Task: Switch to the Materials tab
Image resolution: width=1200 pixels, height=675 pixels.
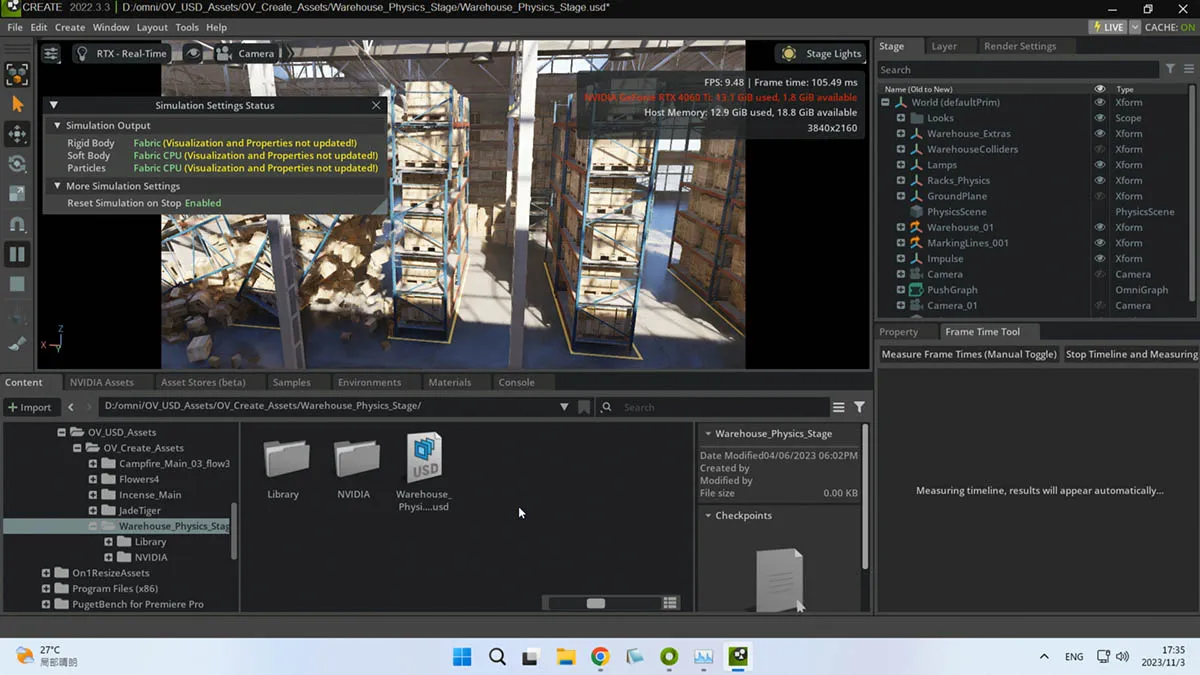Action: (449, 382)
